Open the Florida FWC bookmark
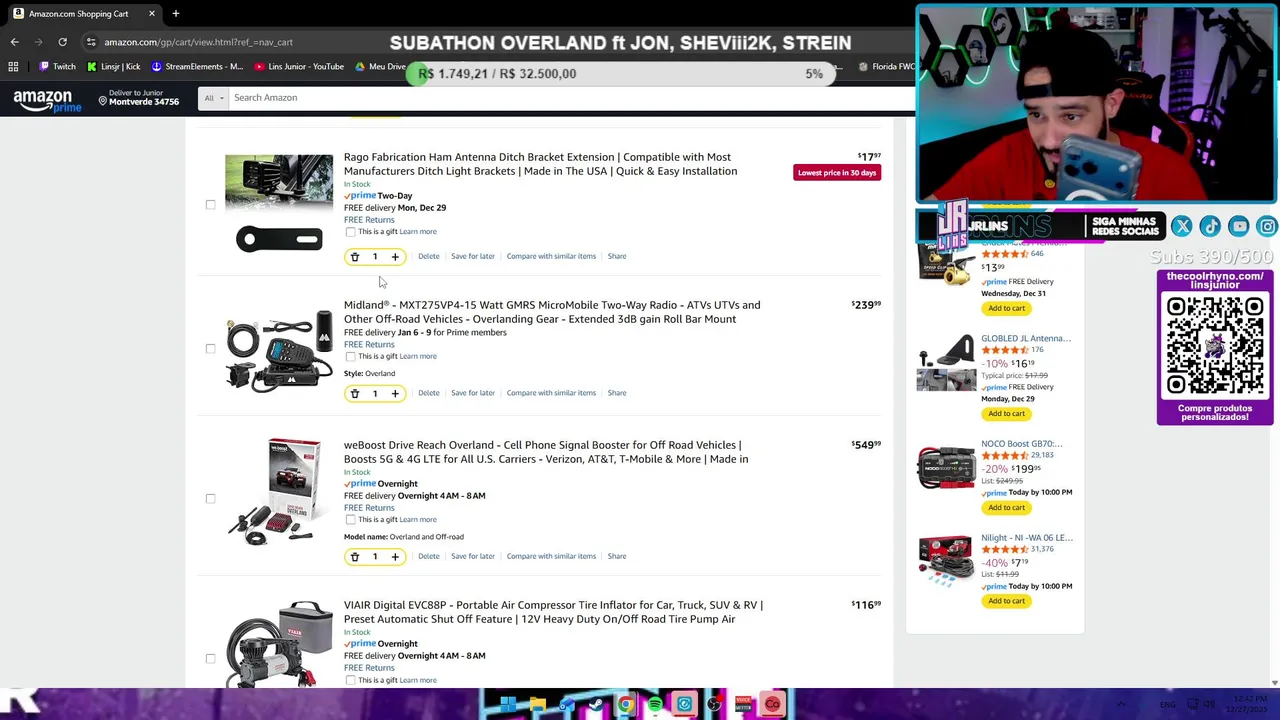The width and height of the screenshot is (1280, 720). tap(886, 67)
